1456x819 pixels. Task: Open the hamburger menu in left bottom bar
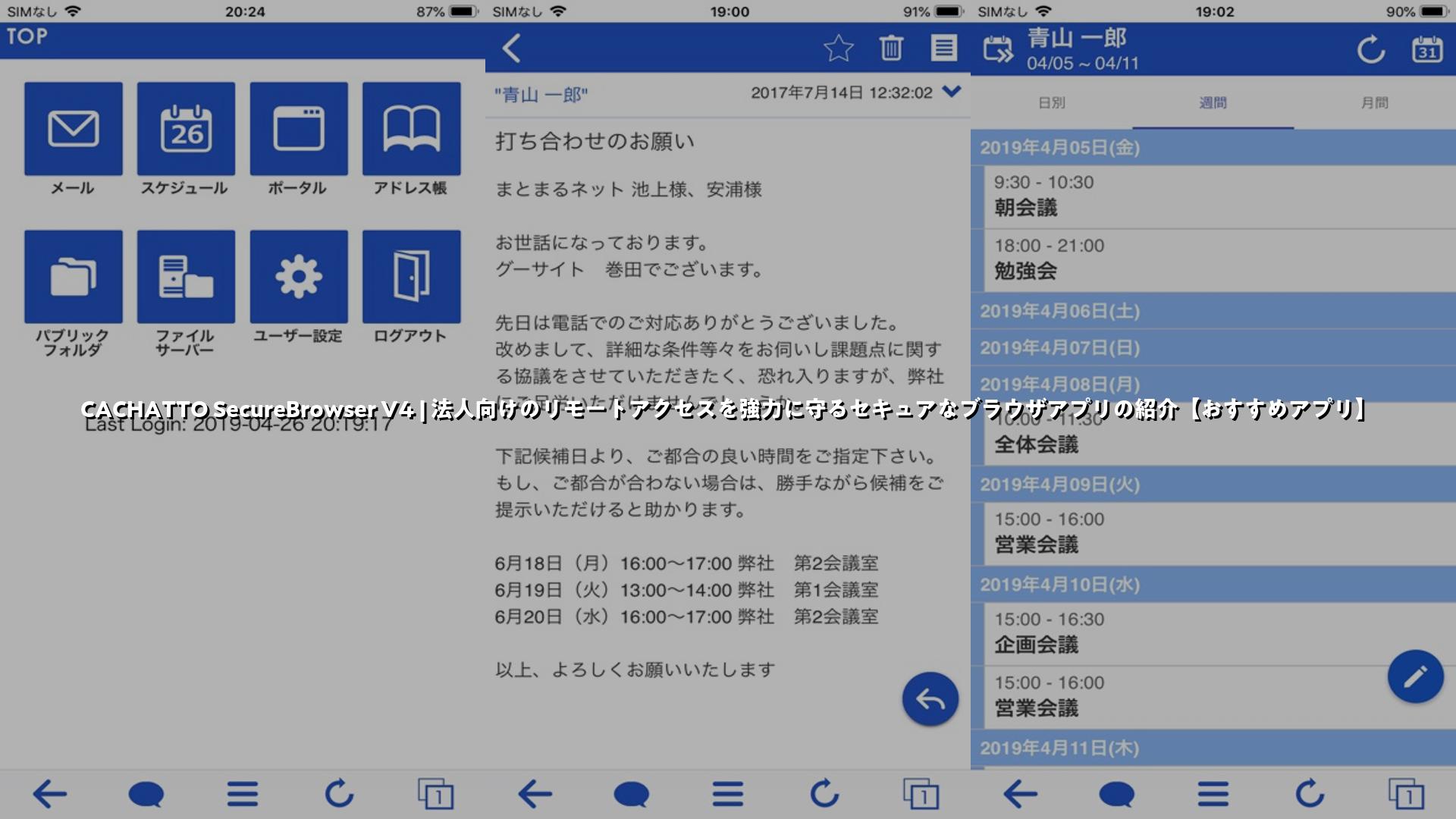point(243,794)
